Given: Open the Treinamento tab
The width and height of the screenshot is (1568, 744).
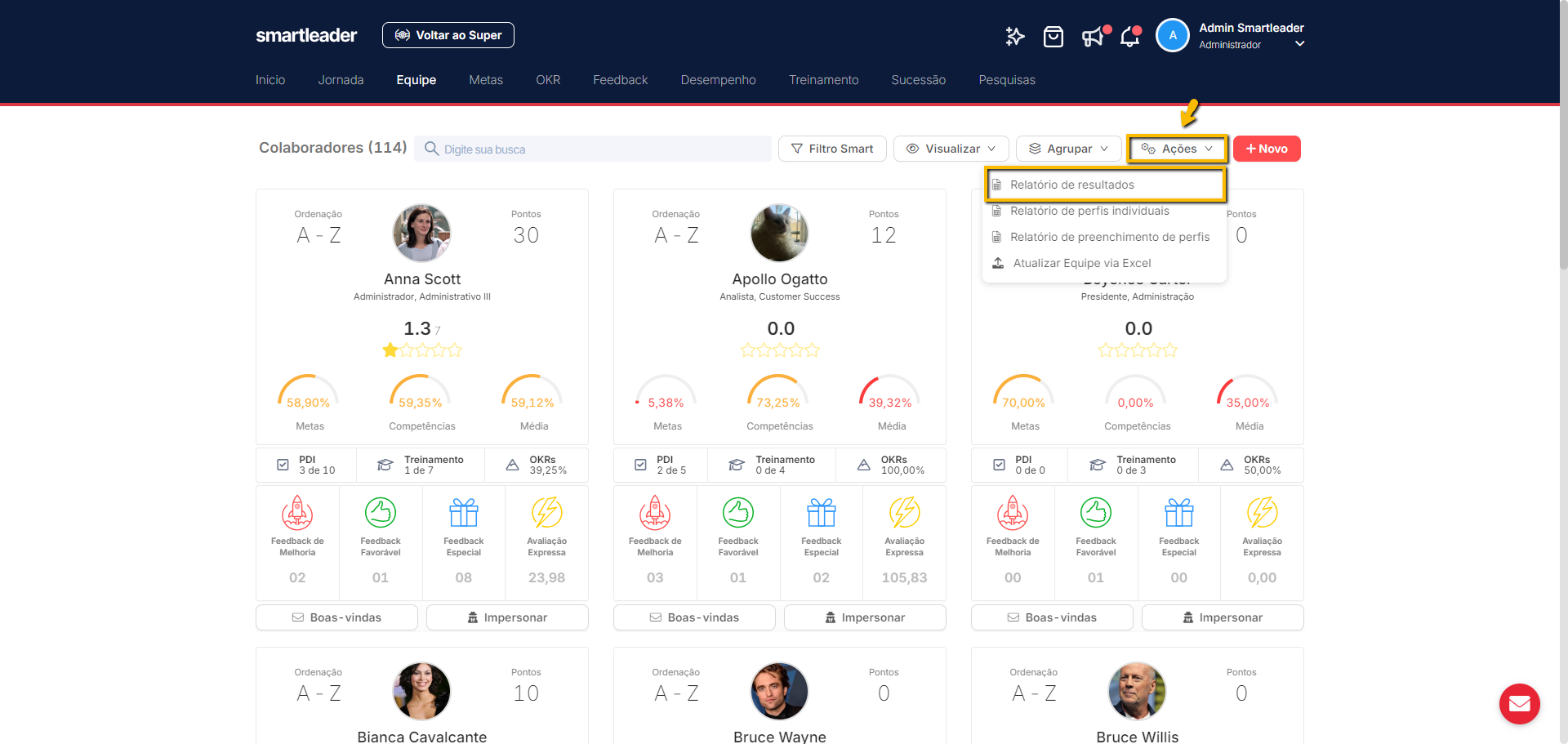Looking at the screenshot, I should pos(824,80).
